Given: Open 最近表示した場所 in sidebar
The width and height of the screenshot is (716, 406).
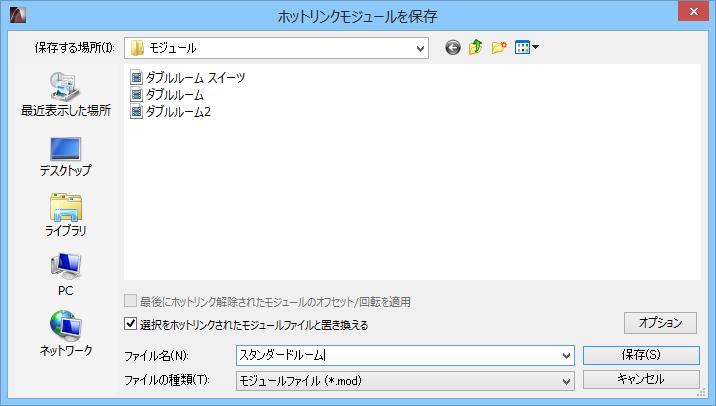Looking at the screenshot, I should click(x=66, y=94).
